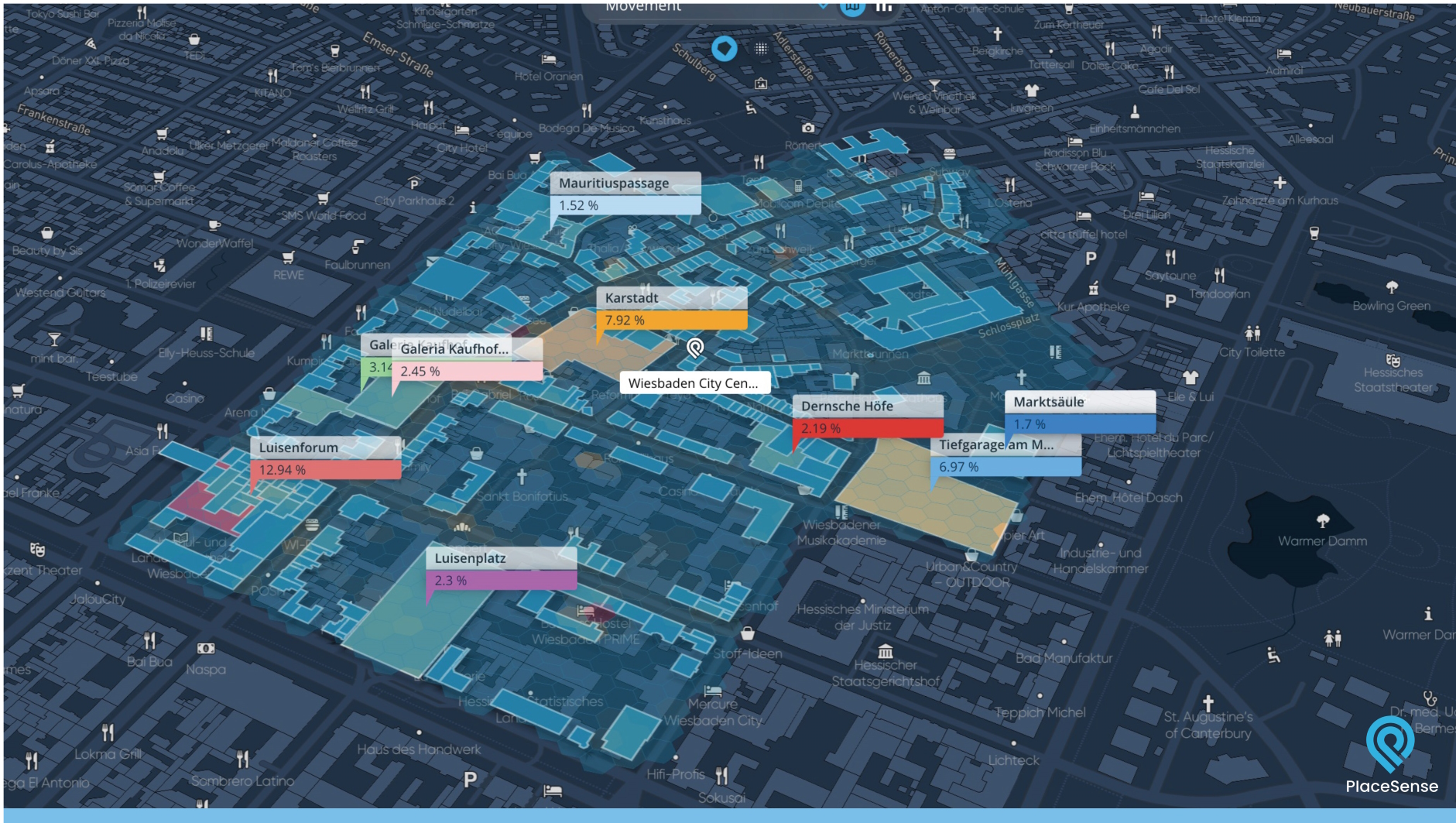Click the red 12.94 % Luisenforum bar
The width and height of the screenshot is (1456, 823).
[325, 469]
